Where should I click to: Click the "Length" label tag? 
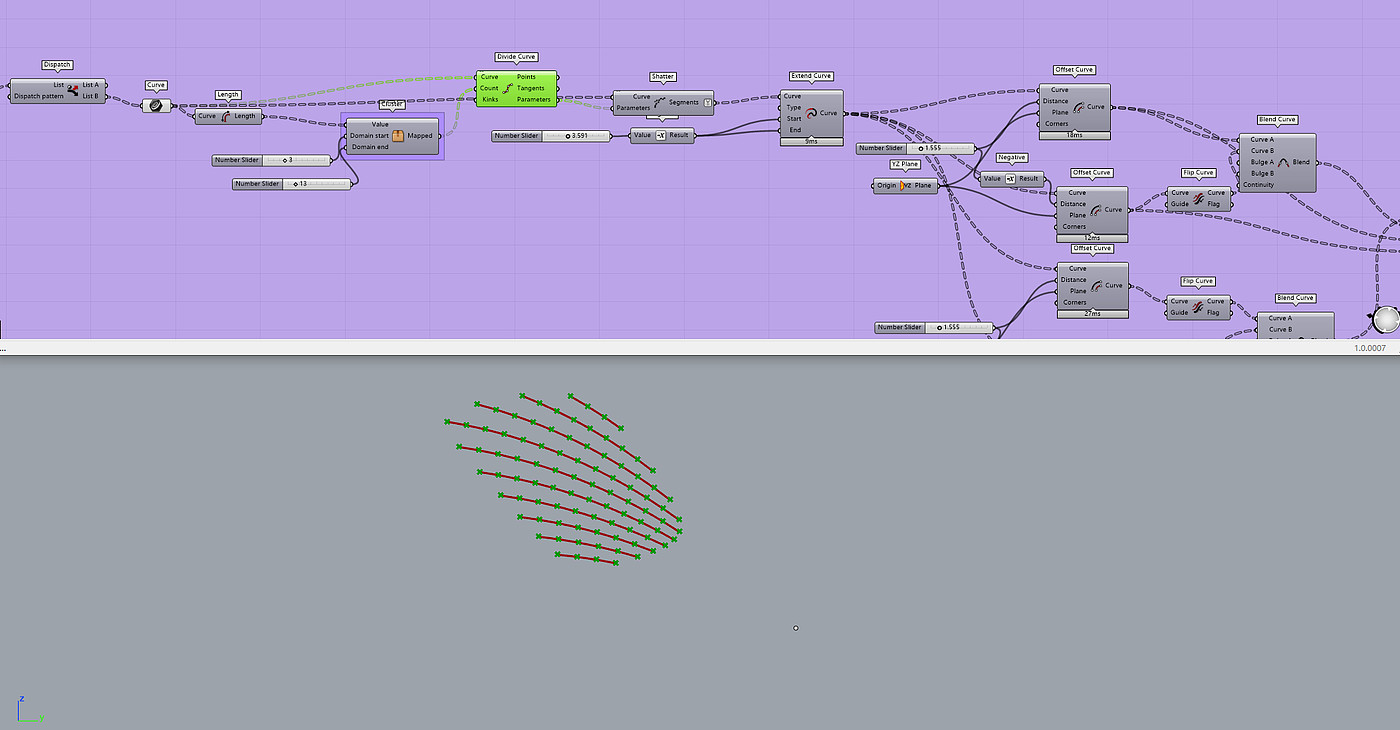228,95
